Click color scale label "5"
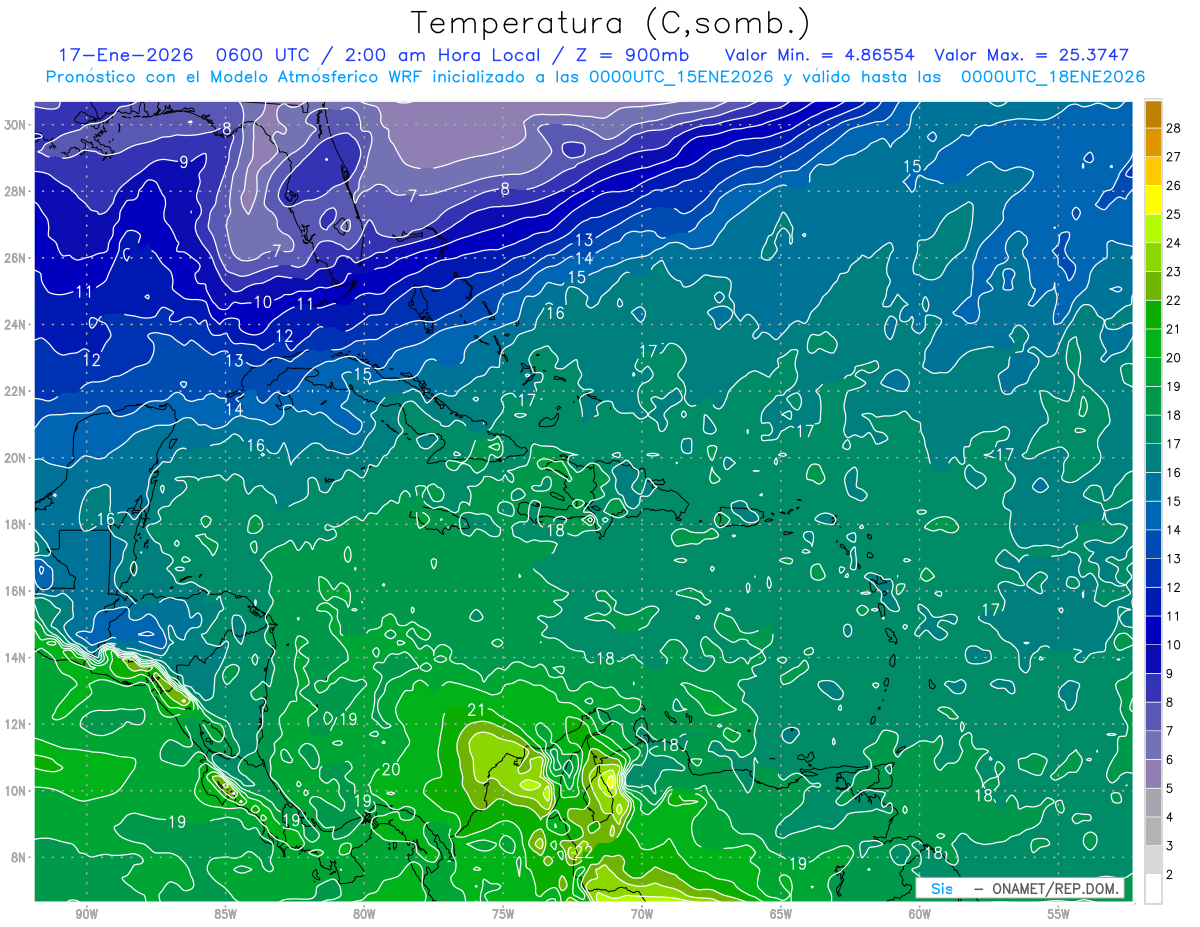Viewport: 1200px width, 927px height. pyautogui.click(x=1170, y=788)
